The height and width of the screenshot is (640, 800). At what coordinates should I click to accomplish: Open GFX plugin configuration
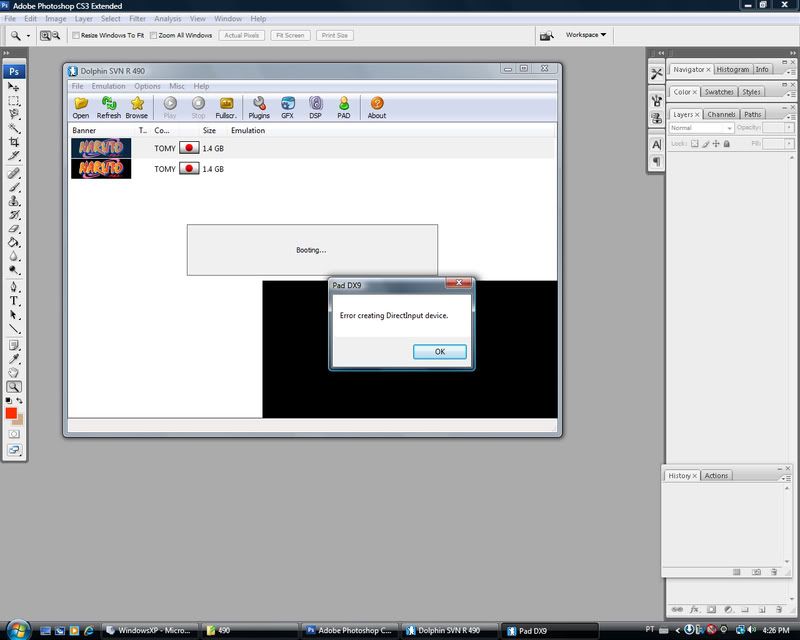coord(287,108)
